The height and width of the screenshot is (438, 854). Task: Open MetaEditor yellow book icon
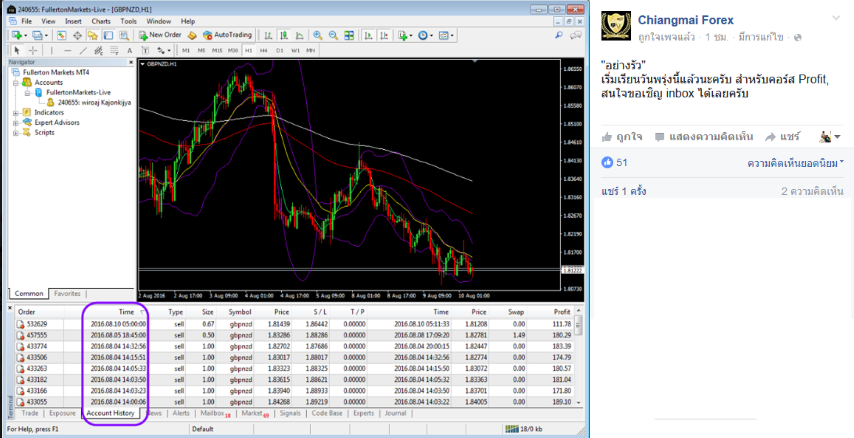(192, 35)
